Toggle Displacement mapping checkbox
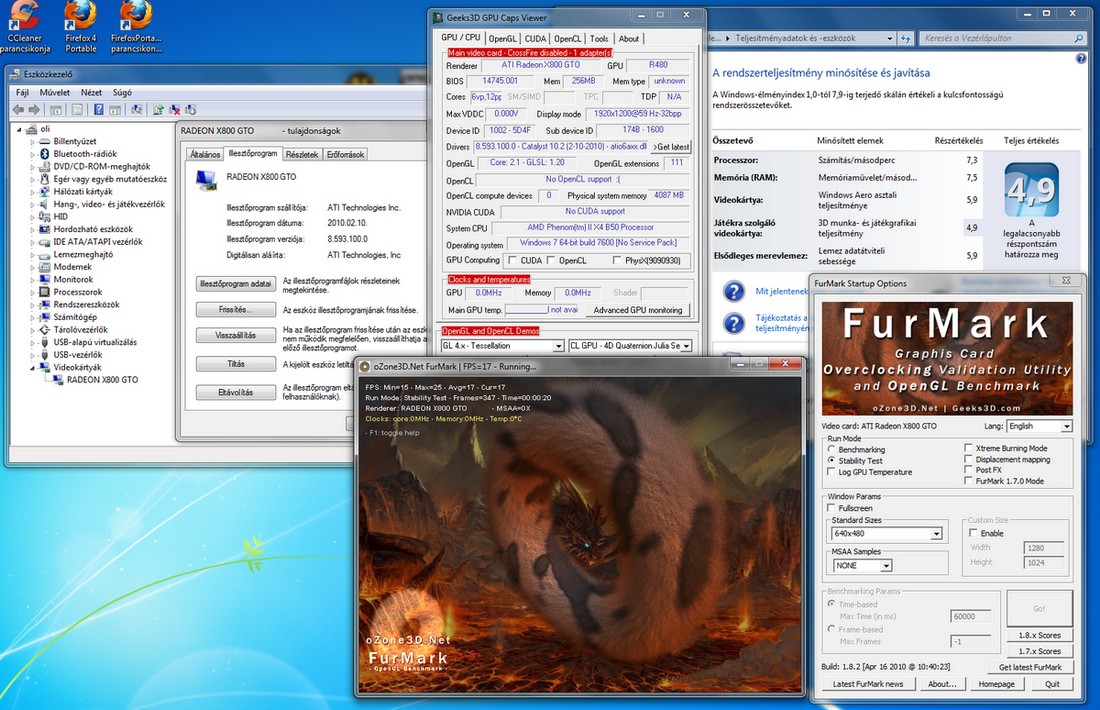This screenshot has width=1100, height=710. point(969,459)
